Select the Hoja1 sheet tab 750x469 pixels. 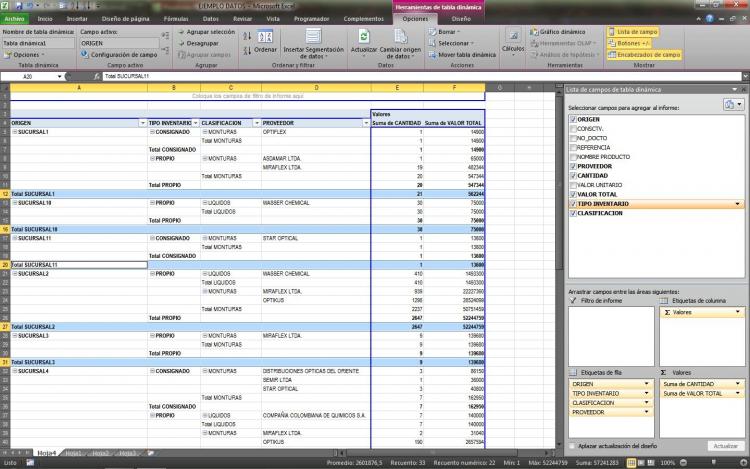click(73, 453)
